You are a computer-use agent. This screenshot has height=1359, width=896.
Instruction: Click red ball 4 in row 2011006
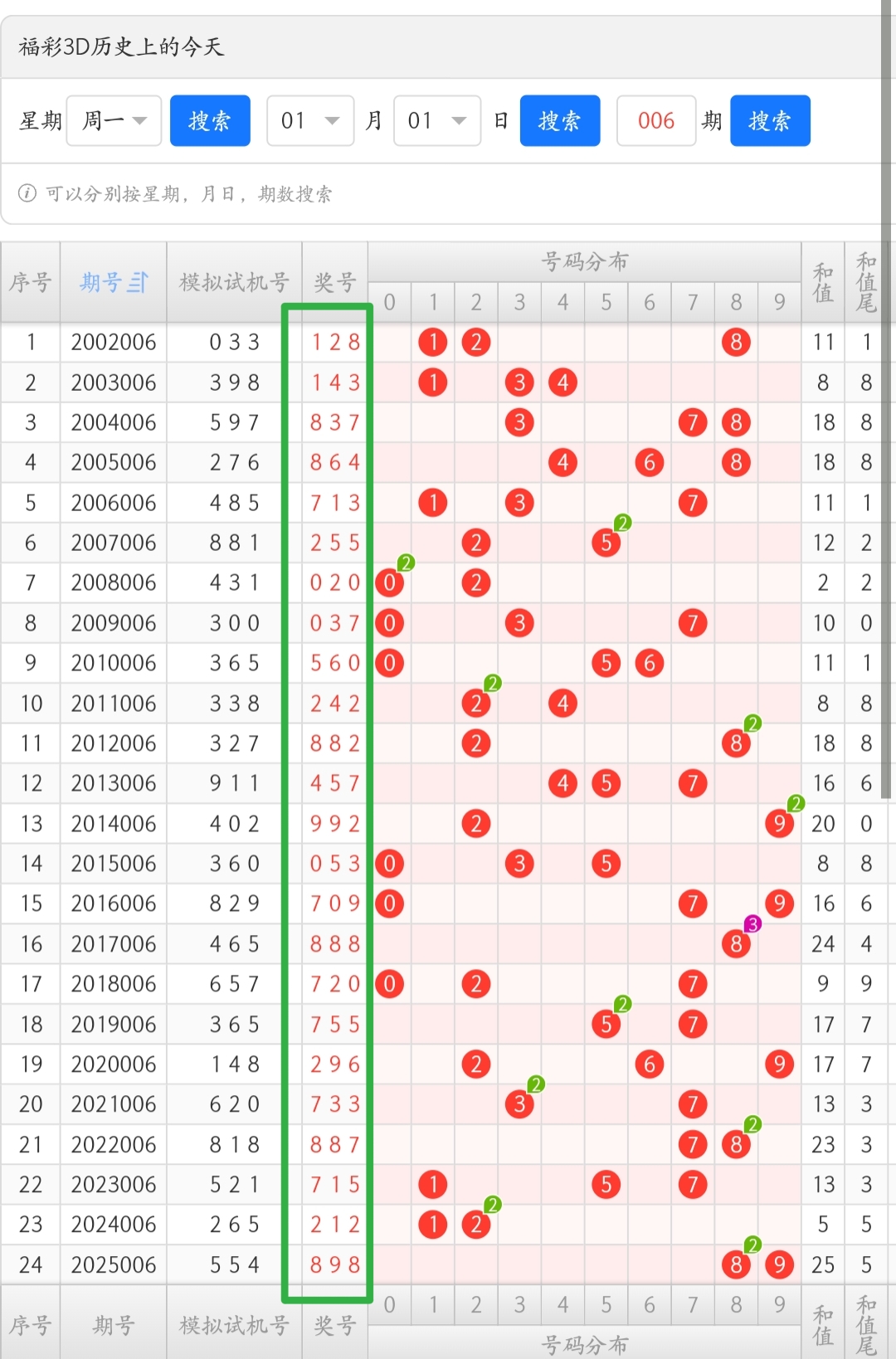[562, 704]
